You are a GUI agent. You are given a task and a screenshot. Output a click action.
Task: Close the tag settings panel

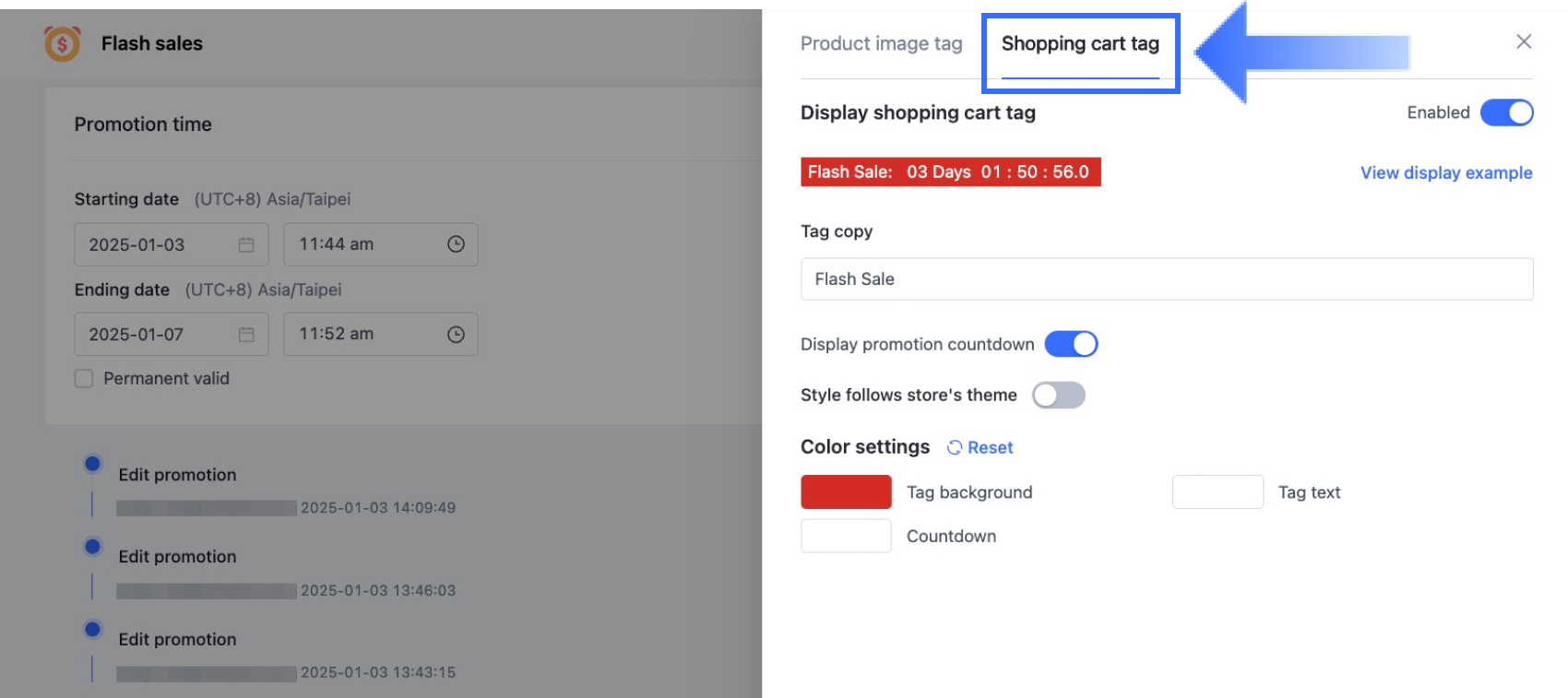[1524, 41]
